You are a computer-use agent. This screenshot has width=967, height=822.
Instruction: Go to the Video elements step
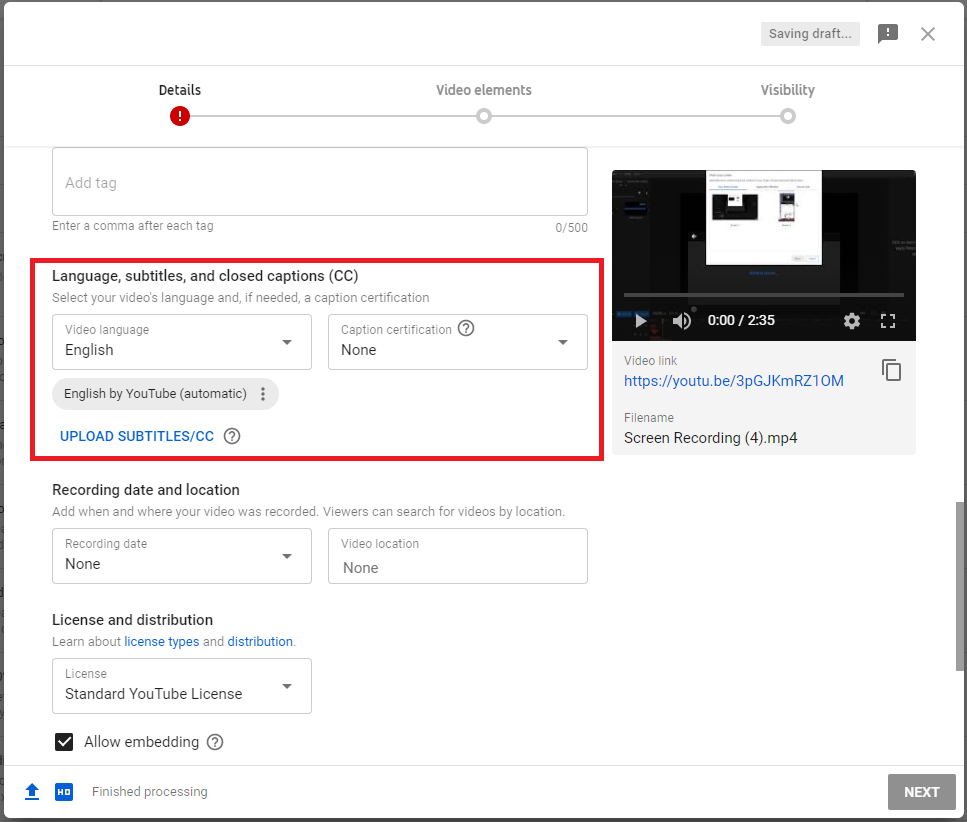coord(484,115)
